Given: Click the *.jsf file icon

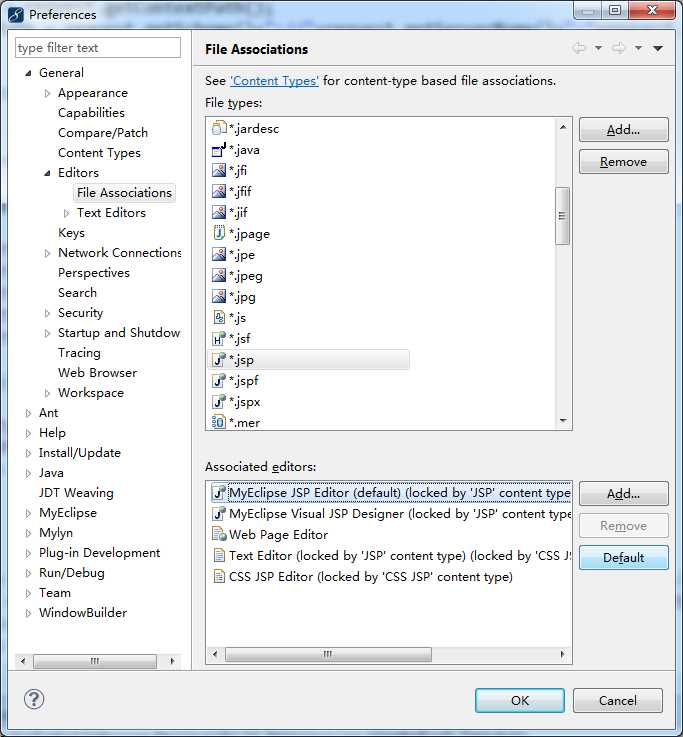Looking at the screenshot, I should [x=219, y=338].
